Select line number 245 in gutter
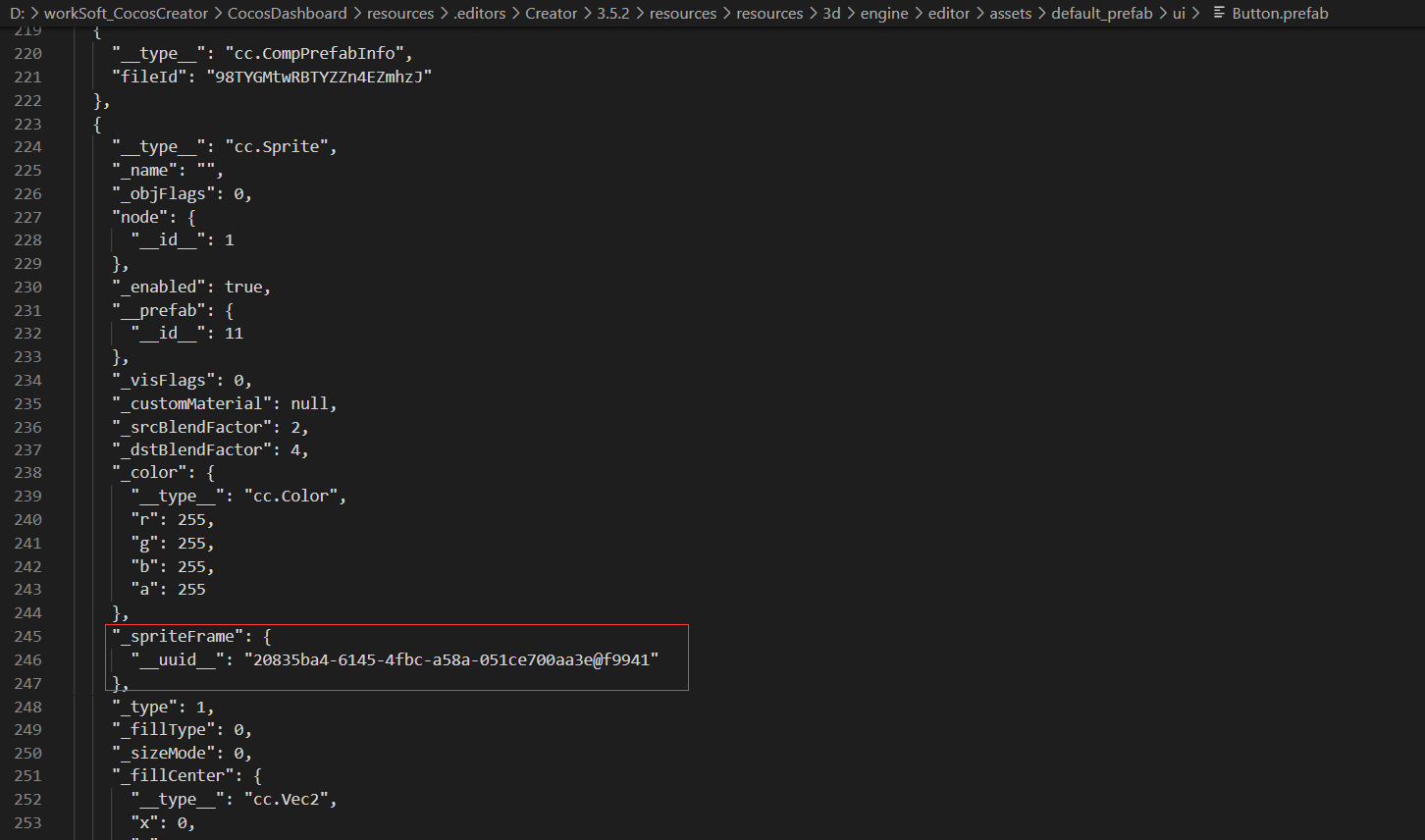 [28, 637]
